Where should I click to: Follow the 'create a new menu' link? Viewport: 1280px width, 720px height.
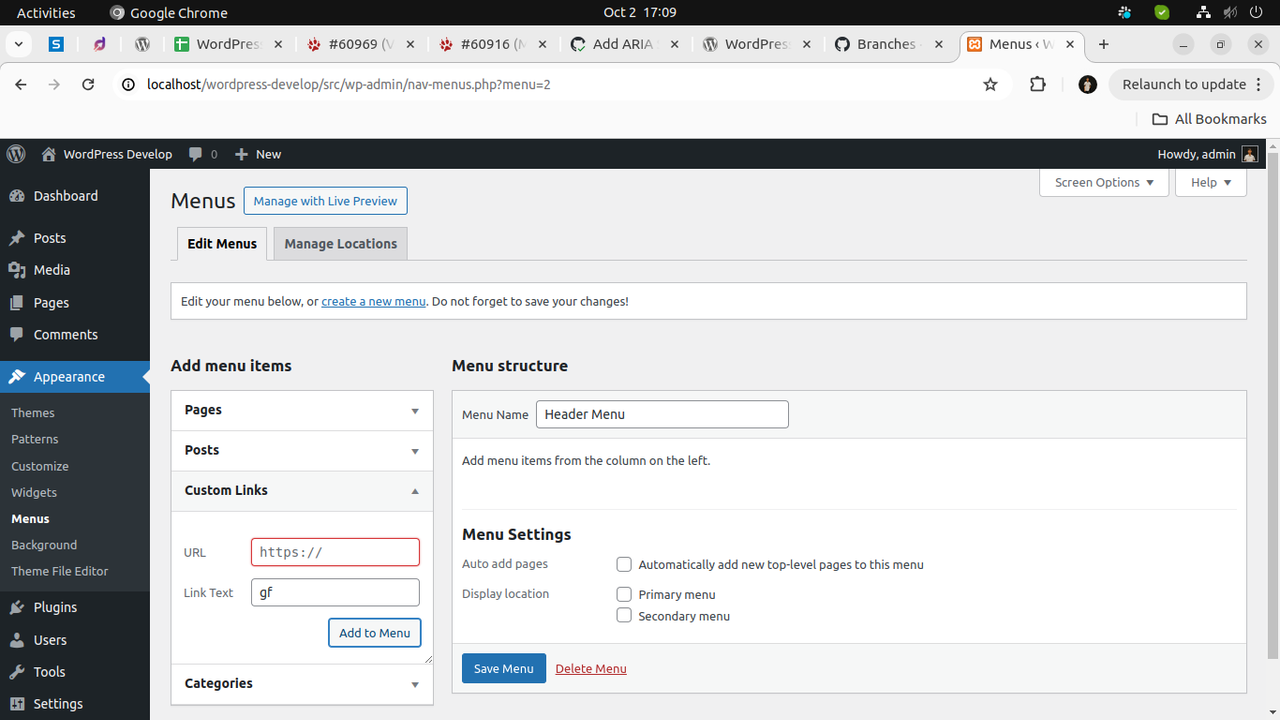[x=373, y=301]
